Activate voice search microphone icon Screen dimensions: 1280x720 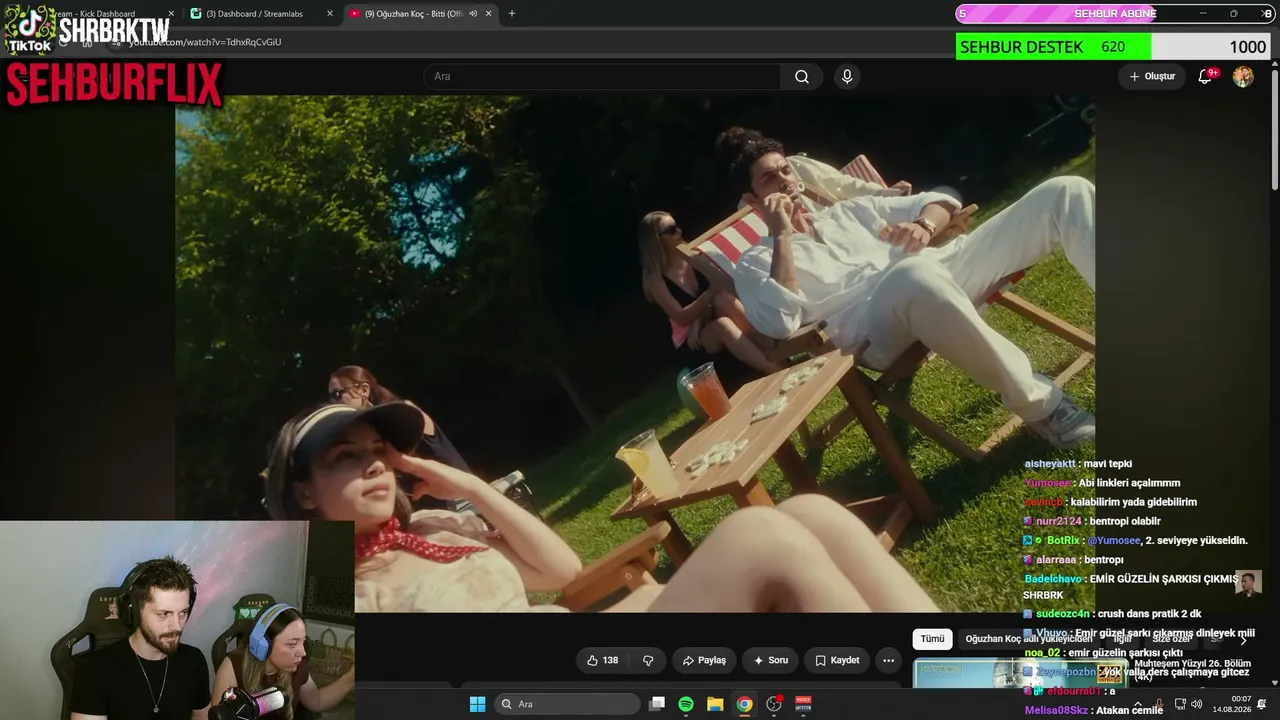tap(847, 77)
